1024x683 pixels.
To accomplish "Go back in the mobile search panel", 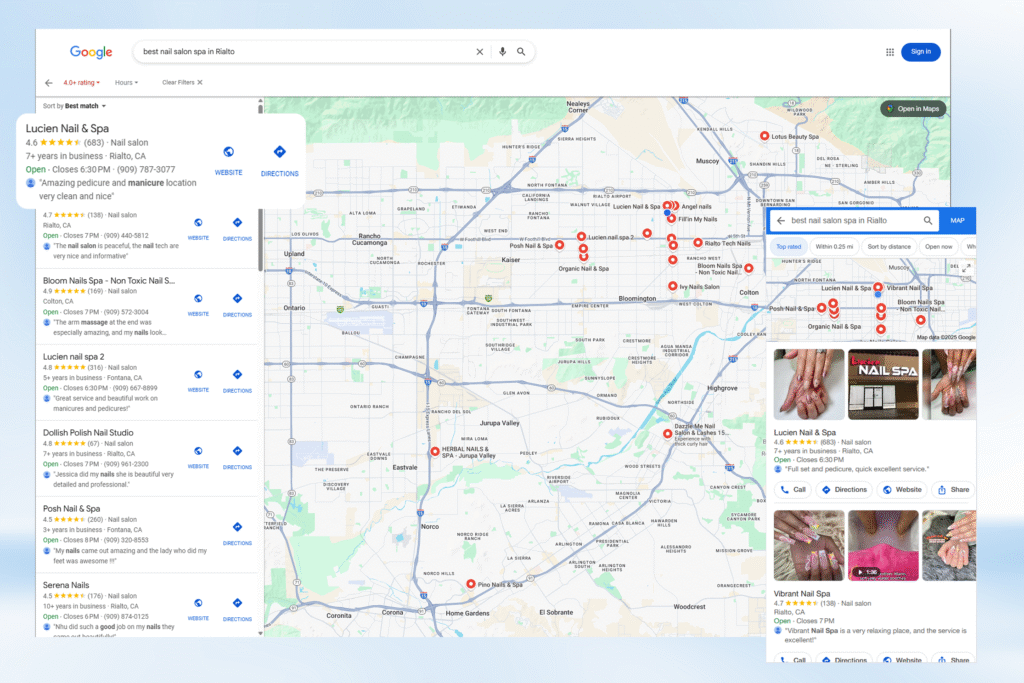I will pyautogui.click(x=780, y=221).
